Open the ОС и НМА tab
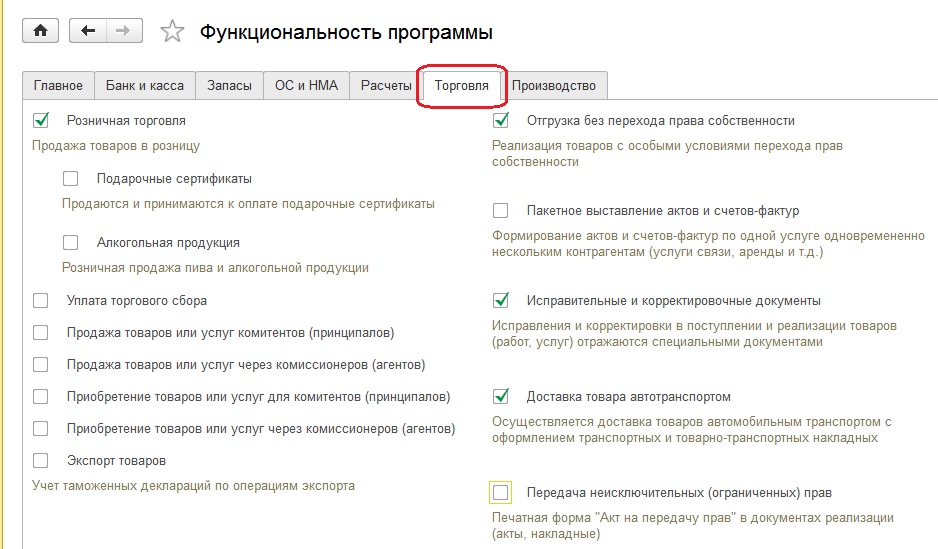Screen dimensions: 938x549 (x=306, y=86)
